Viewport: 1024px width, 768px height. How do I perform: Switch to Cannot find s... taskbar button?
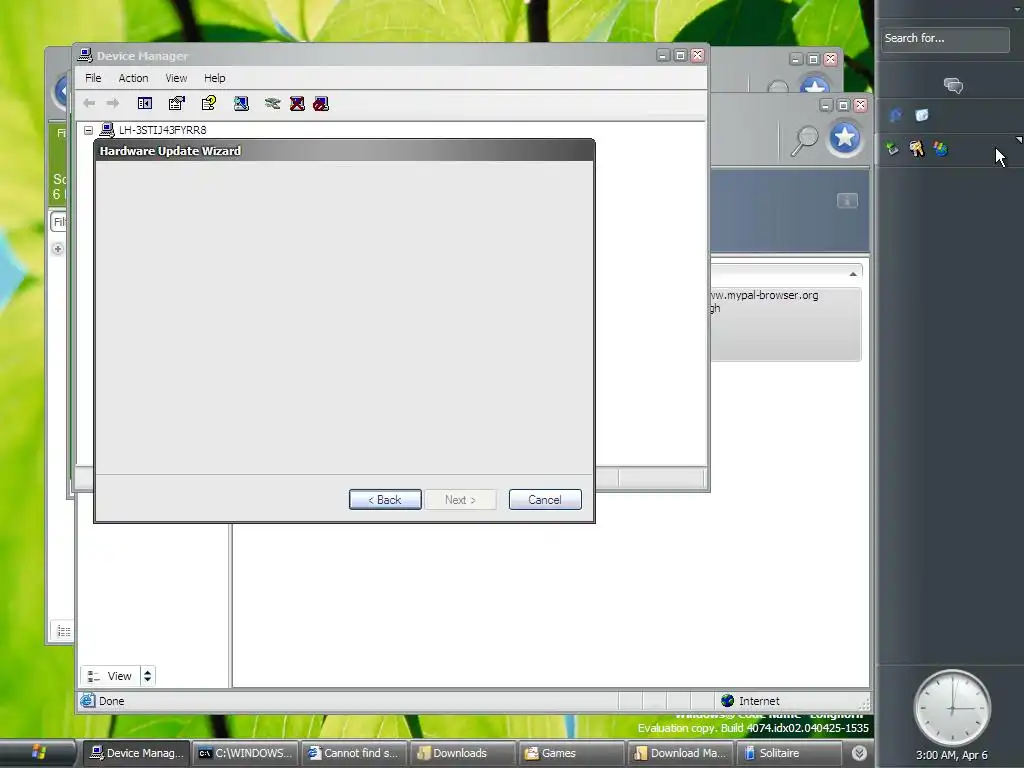[x=354, y=753]
